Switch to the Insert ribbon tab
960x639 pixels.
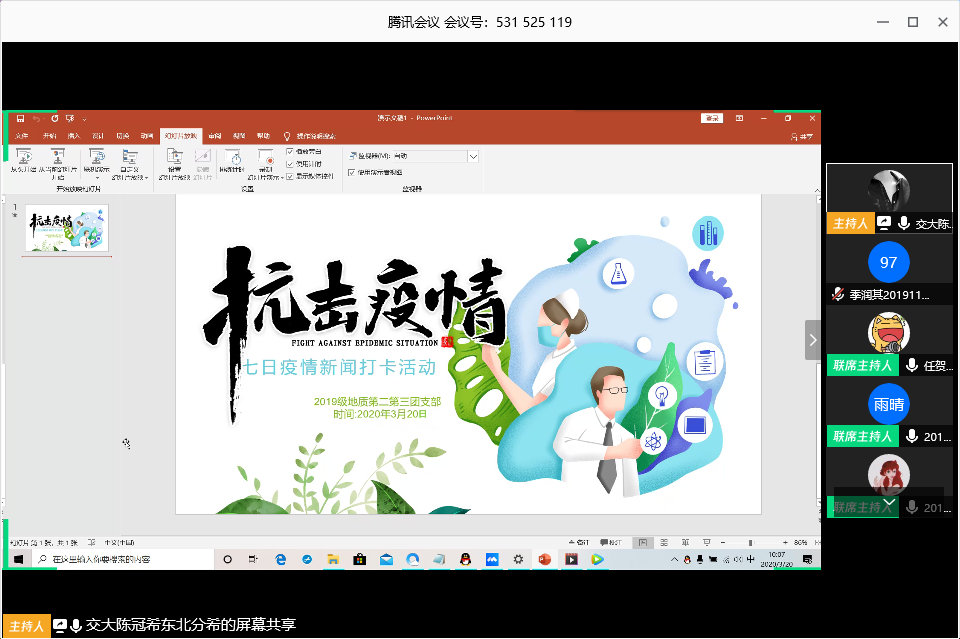[x=74, y=135]
